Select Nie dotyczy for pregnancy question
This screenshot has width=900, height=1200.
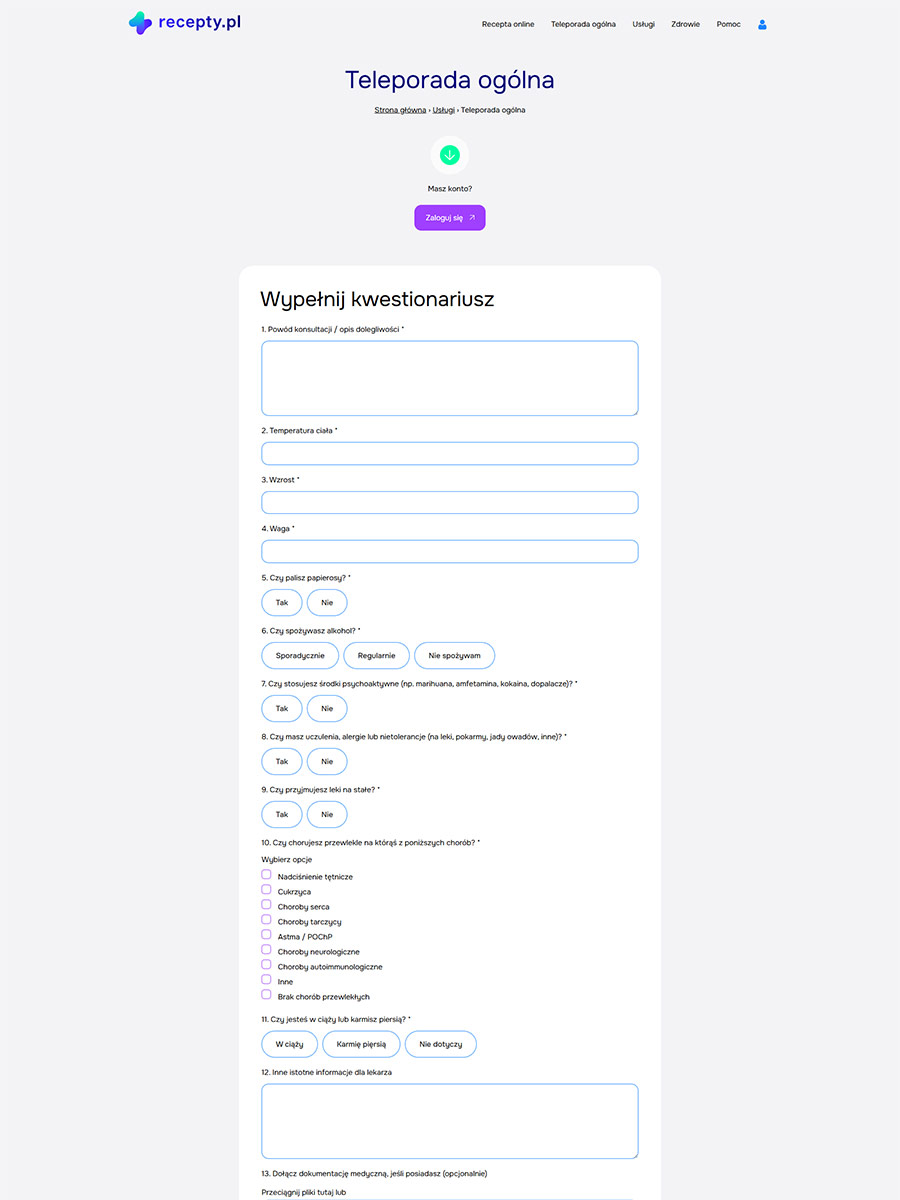click(441, 1044)
